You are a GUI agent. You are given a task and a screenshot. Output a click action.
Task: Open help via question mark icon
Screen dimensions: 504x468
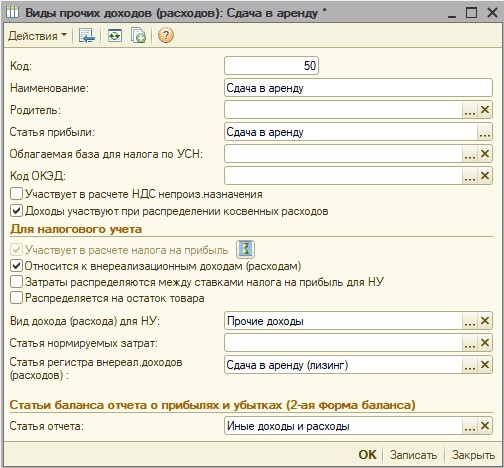coord(166,35)
